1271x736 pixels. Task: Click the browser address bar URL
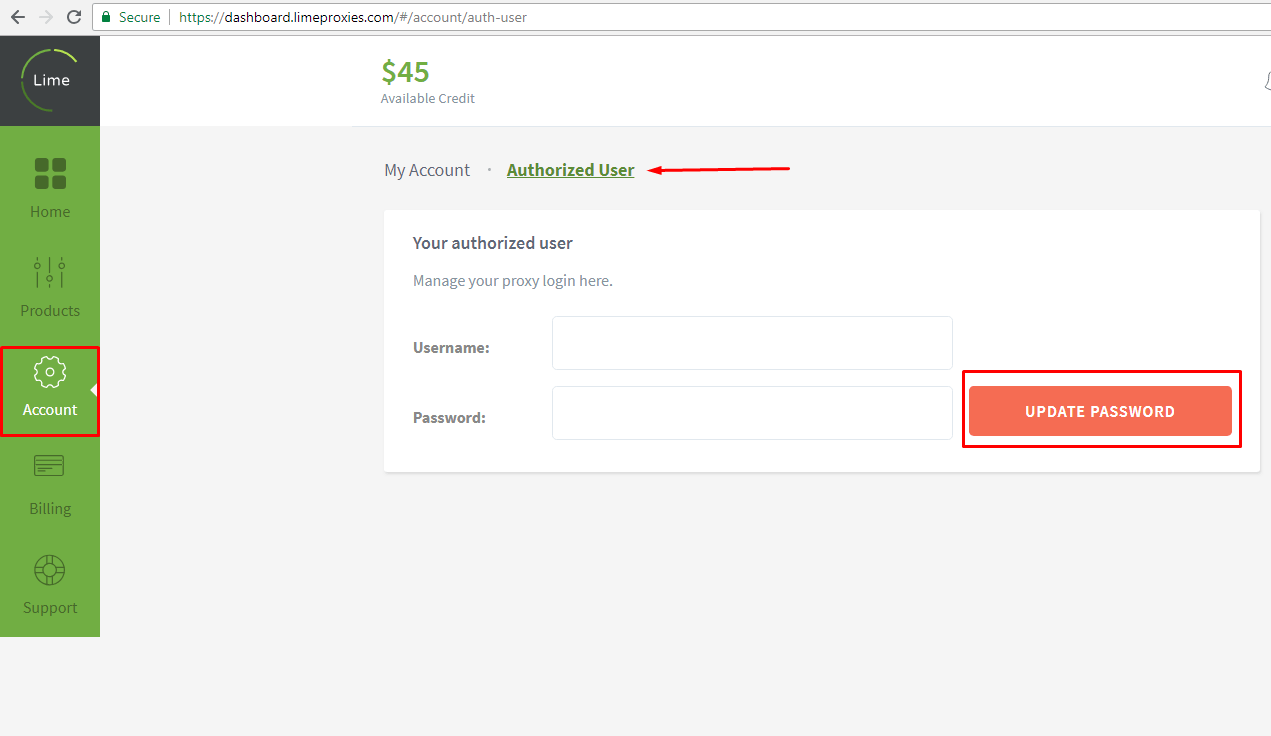353,17
